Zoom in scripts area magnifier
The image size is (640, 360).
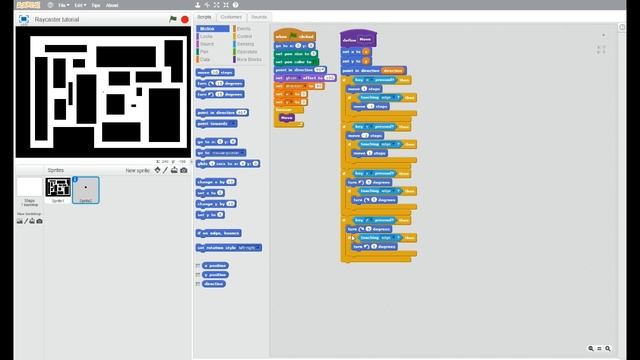(608, 349)
